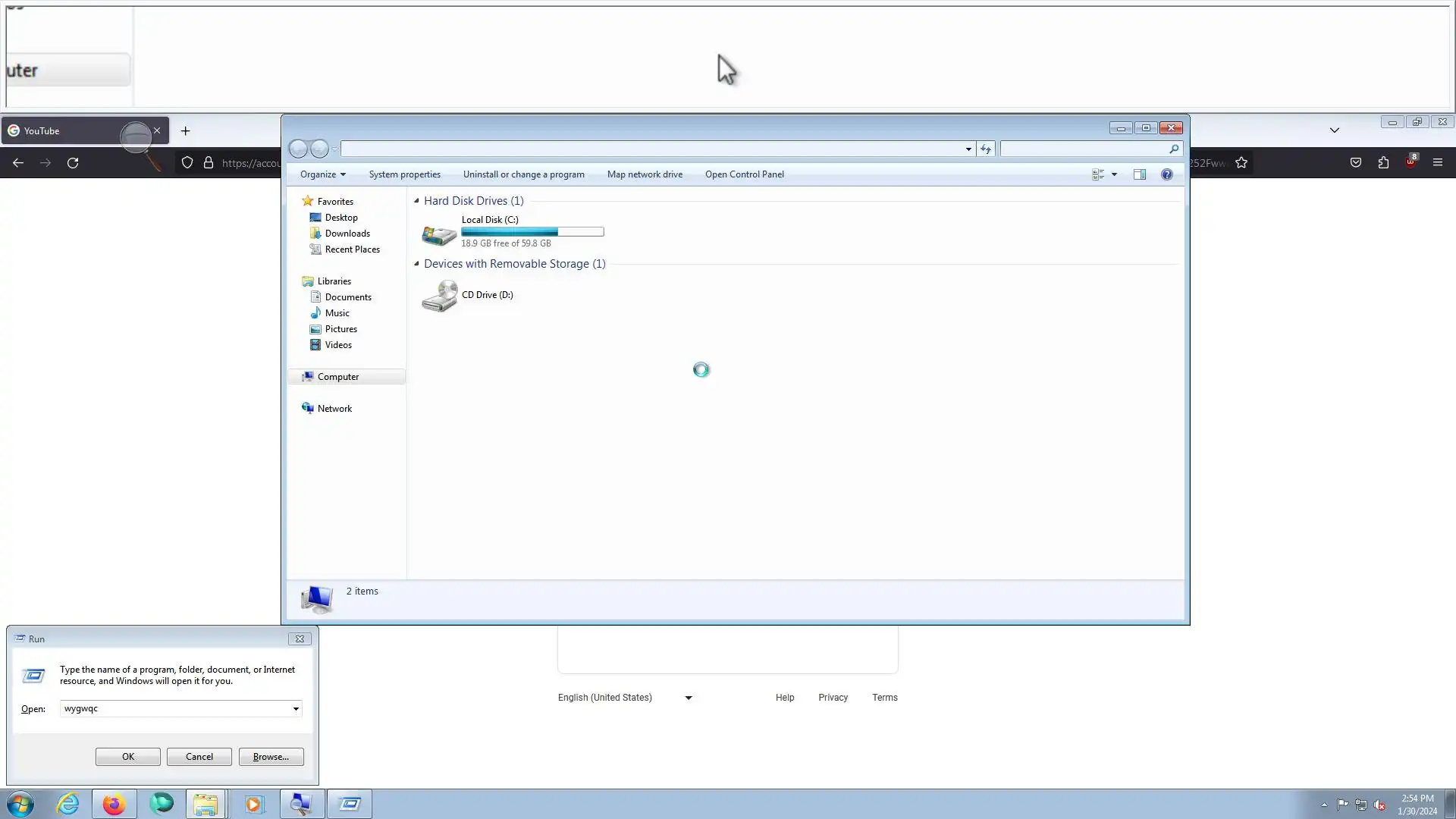Open the Local Disk (C:) drive icon
This screenshot has height=819, width=1456.
439,234
